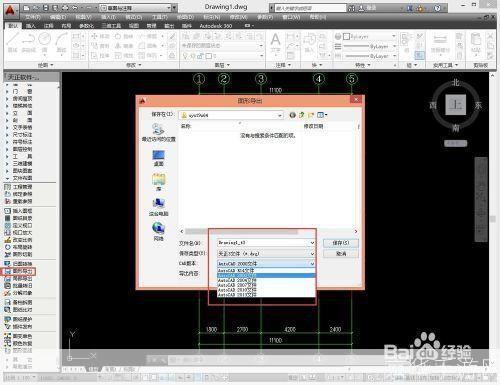Expand the 修改 ribbon panel title
This screenshot has width=500, height=385.
133,65
